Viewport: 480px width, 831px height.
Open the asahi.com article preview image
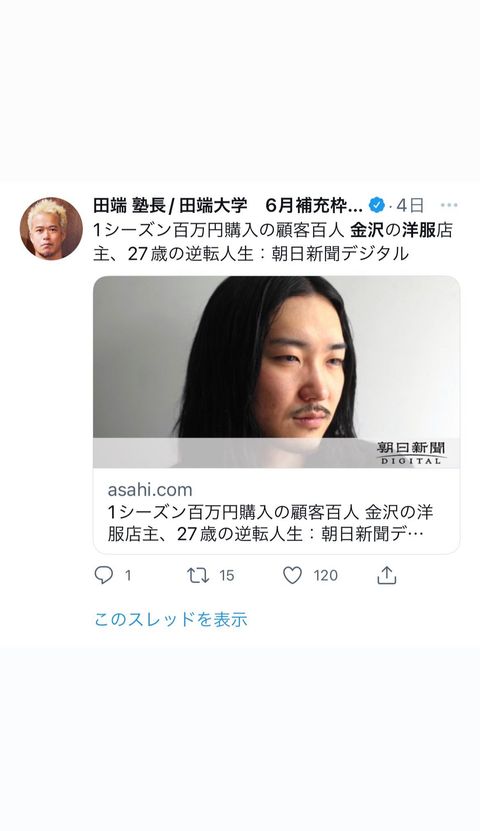pyautogui.click(x=276, y=372)
